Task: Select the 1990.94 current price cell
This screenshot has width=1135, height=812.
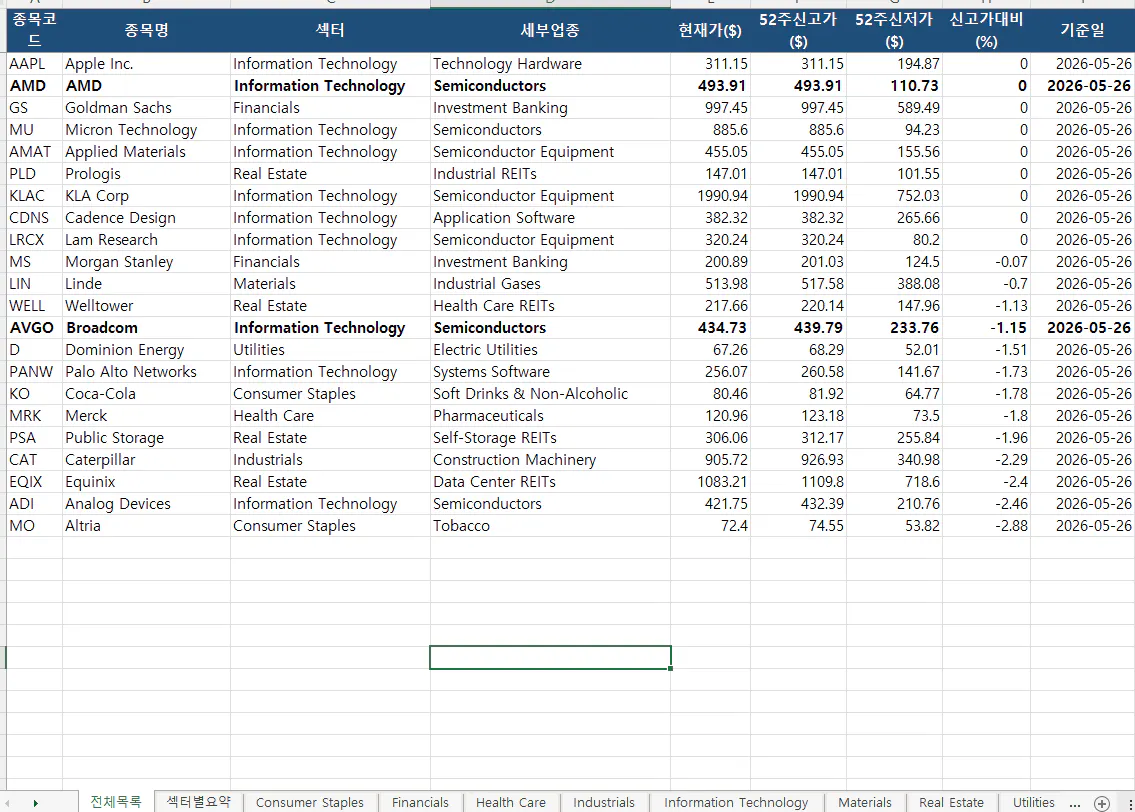Action: click(710, 195)
